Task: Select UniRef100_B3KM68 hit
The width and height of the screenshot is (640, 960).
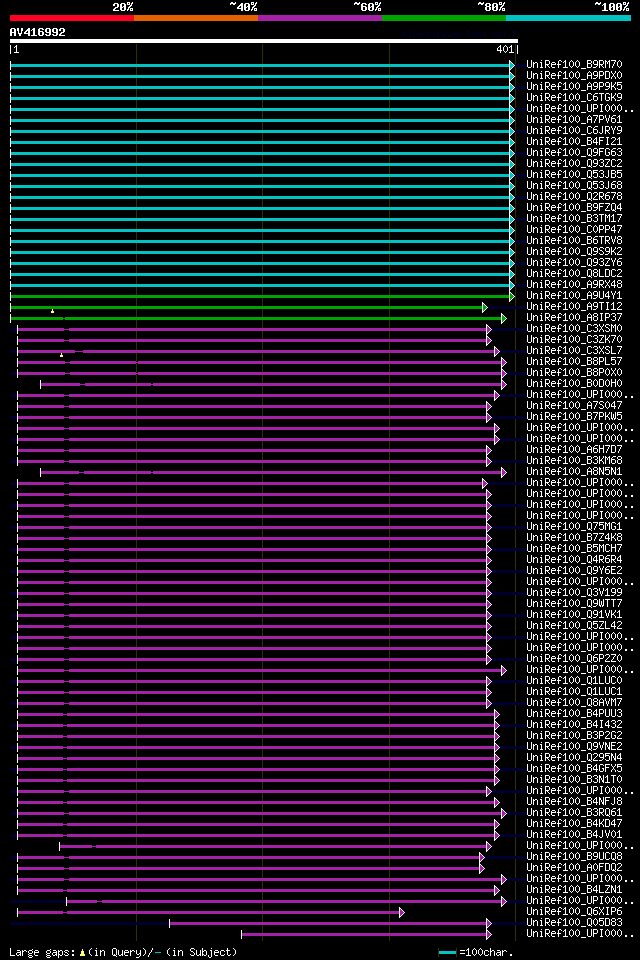Action: coord(574,461)
